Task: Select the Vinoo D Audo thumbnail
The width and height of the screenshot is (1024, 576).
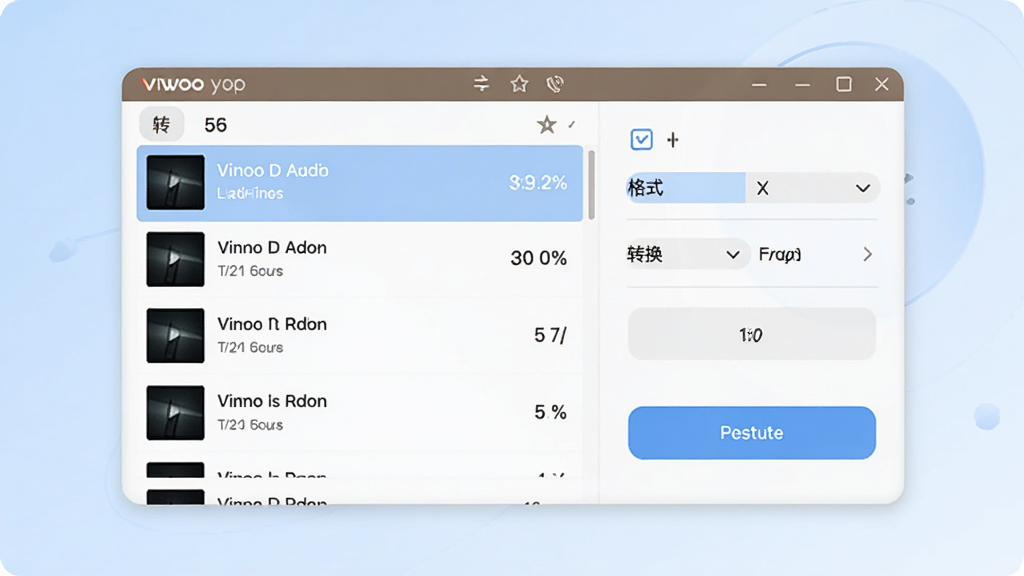Action: pyautogui.click(x=175, y=182)
